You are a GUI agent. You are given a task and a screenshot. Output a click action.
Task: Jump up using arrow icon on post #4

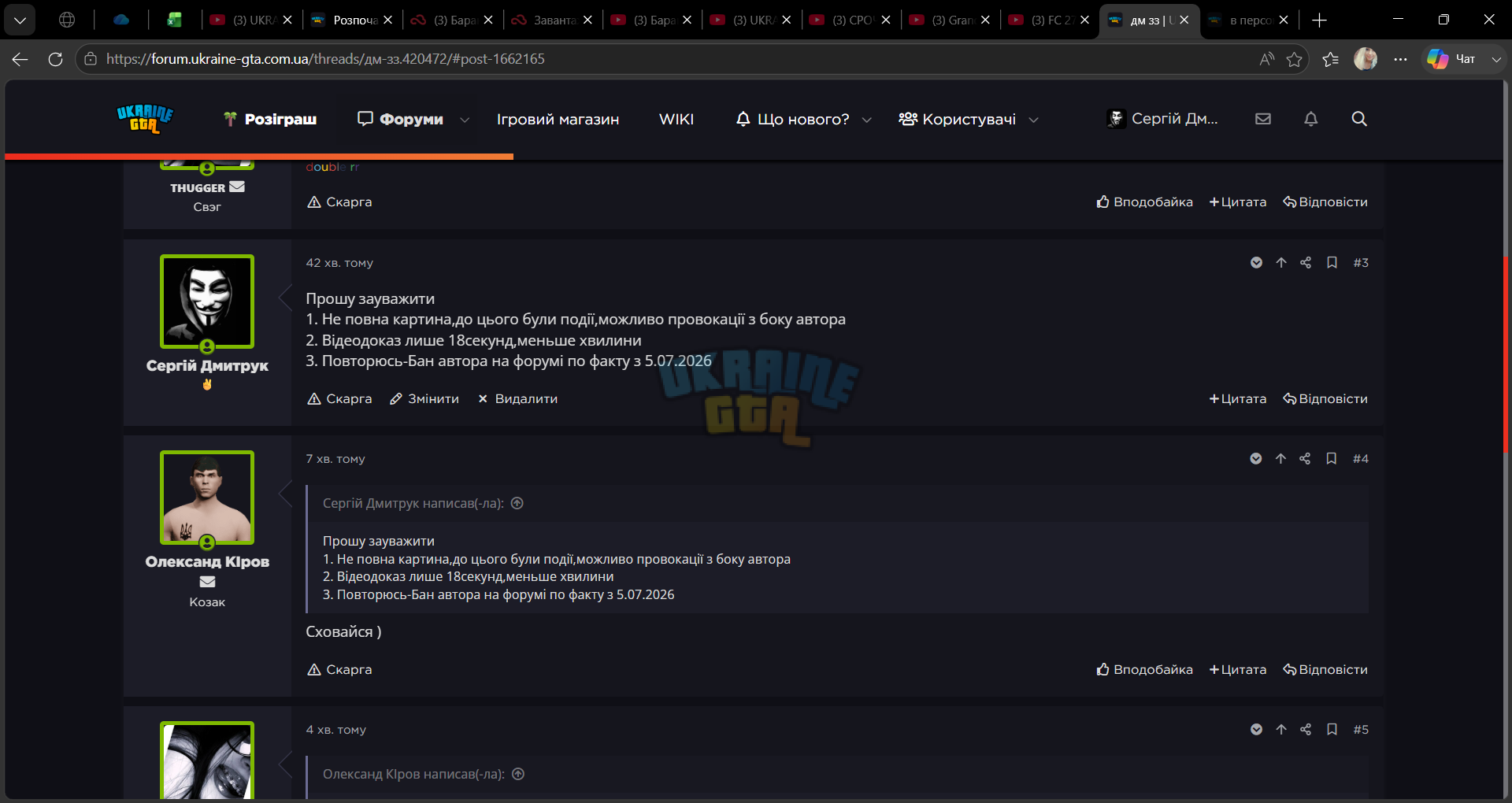pos(1280,459)
